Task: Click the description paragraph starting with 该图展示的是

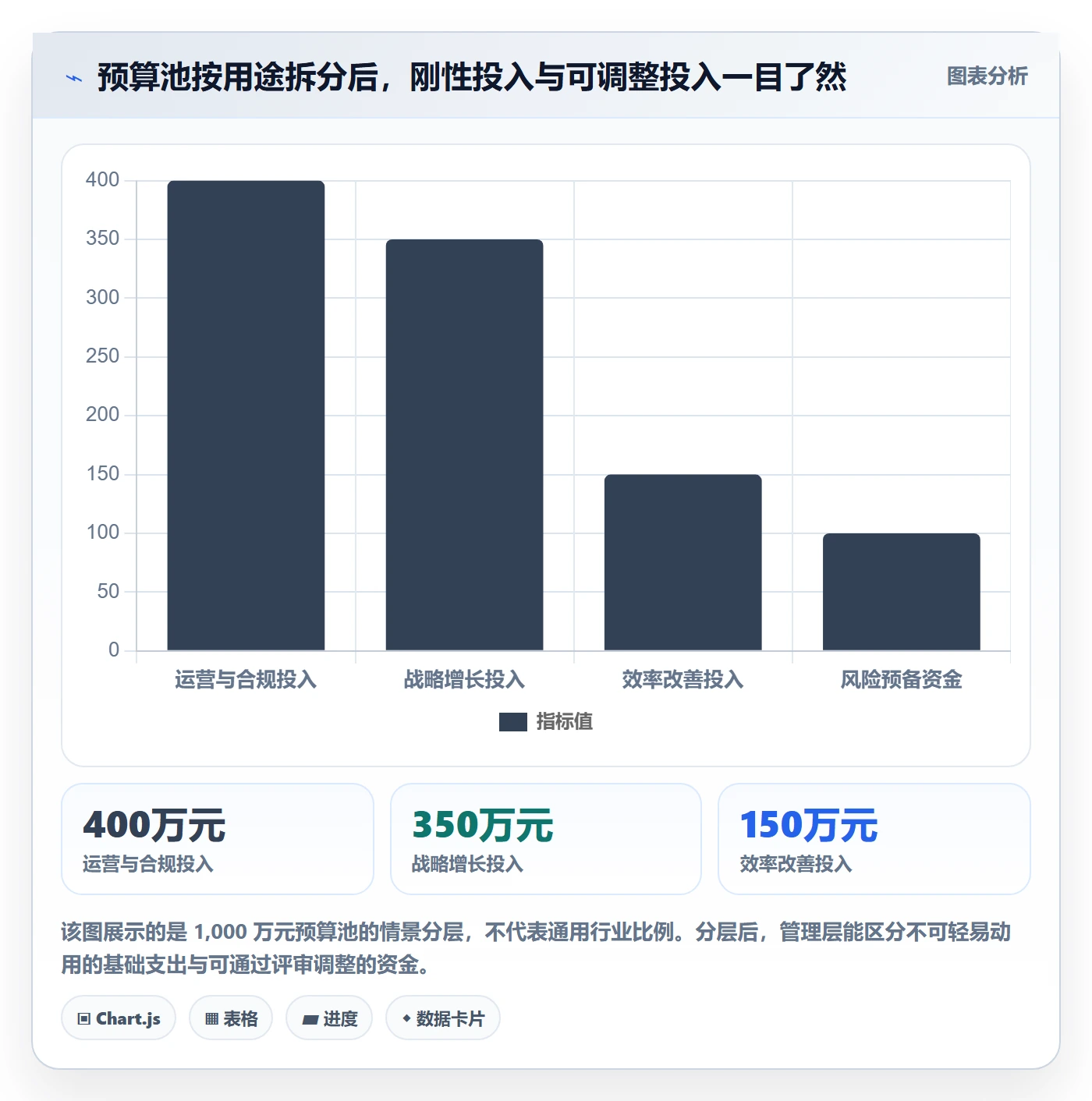Action: click(536, 948)
